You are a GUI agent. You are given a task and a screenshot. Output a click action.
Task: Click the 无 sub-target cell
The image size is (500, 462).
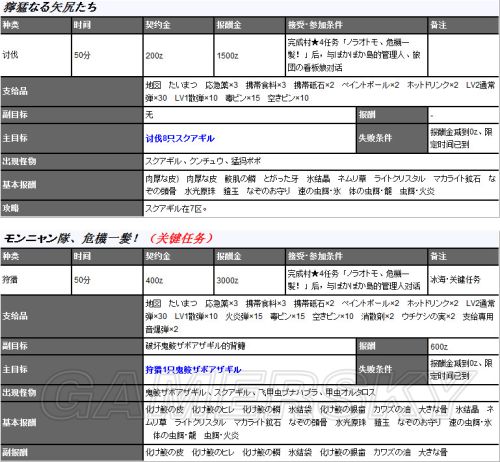tap(249, 115)
